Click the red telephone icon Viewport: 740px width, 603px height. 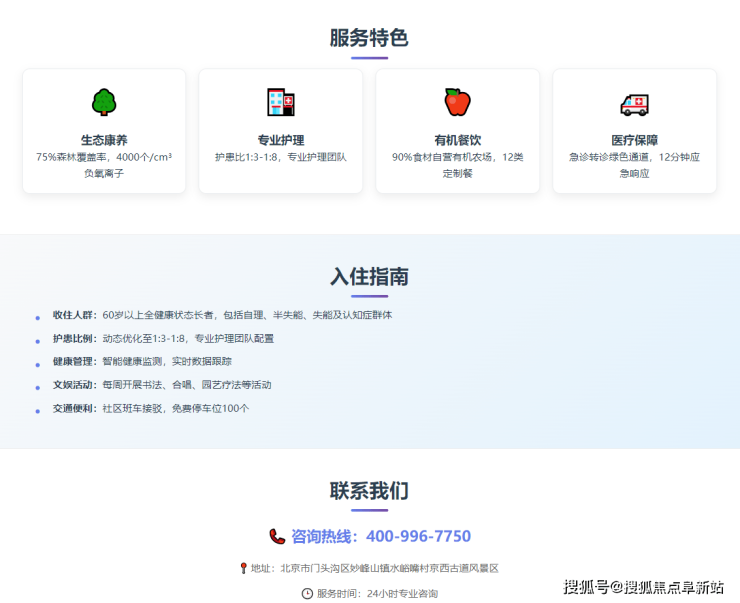pos(277,537)
